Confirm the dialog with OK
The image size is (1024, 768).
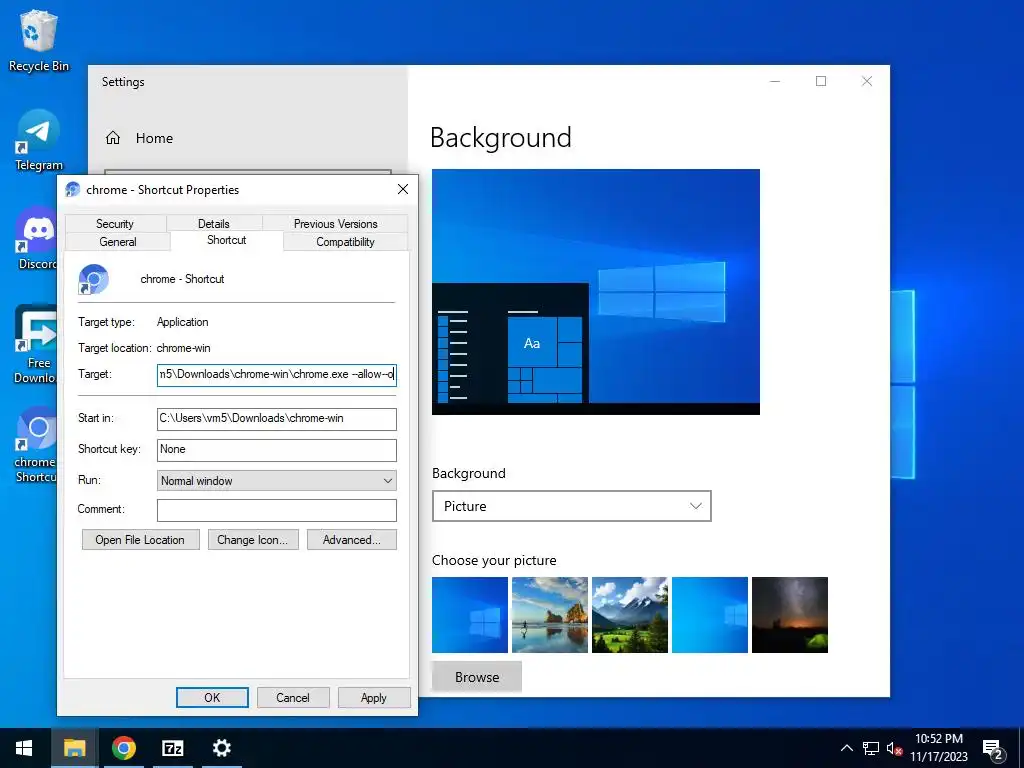pyautogui.click(x=212, y=697)
